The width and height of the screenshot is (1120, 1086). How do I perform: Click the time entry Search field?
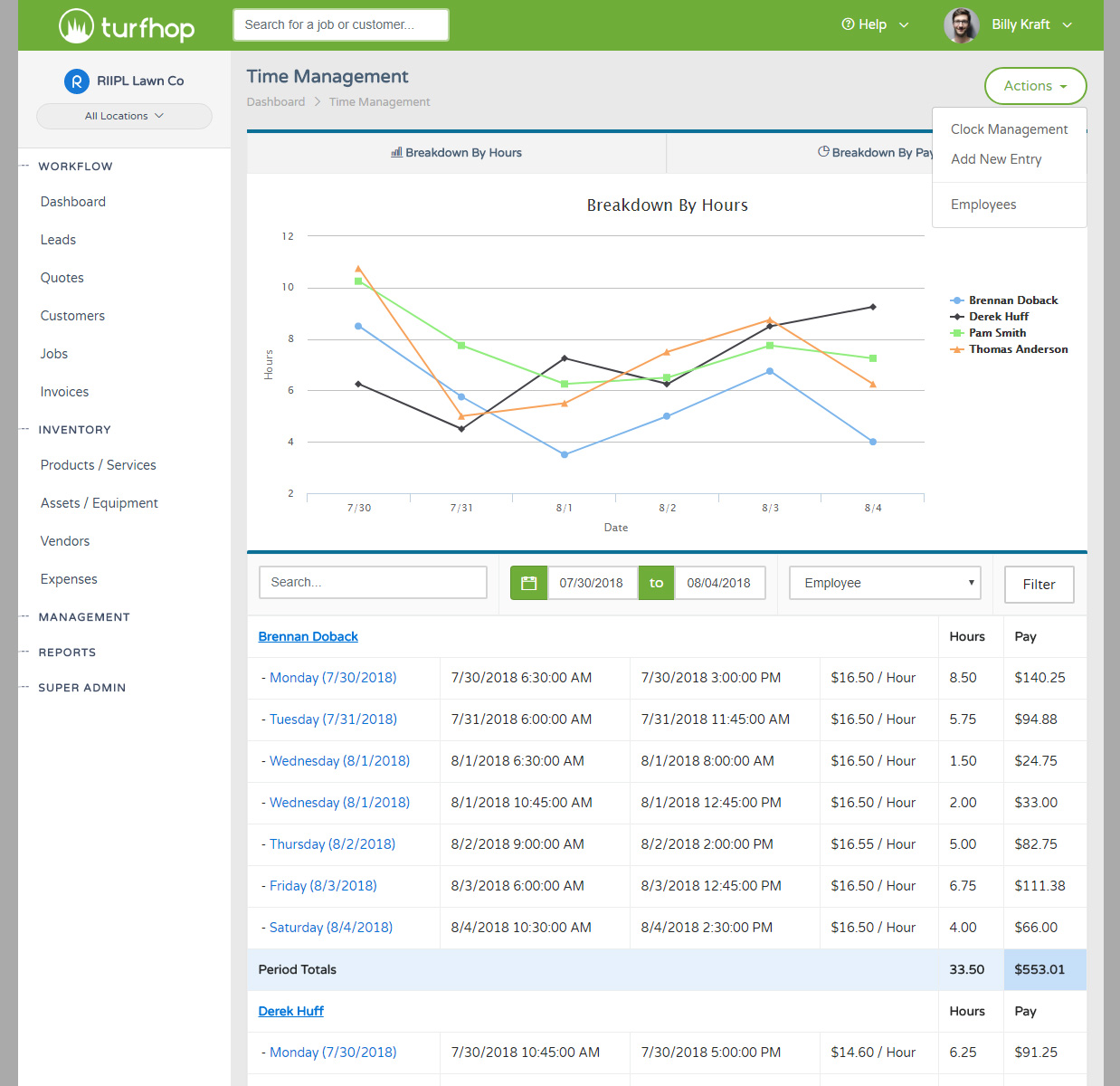coord(373,583)
